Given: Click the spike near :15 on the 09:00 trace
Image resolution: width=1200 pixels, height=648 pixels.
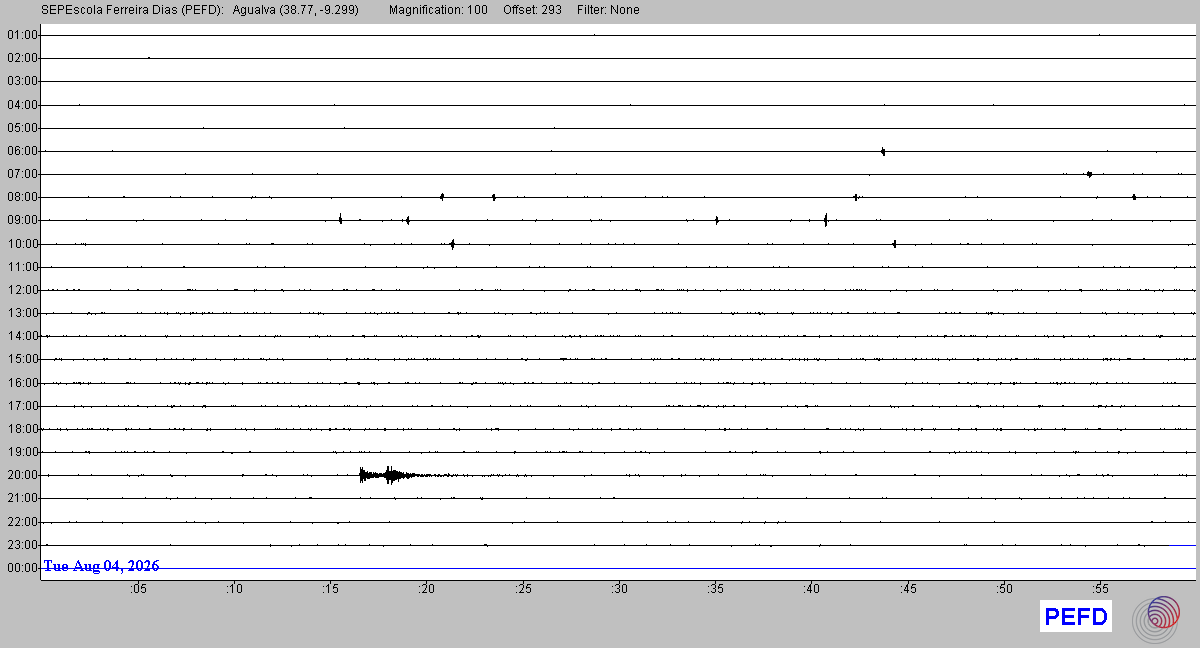Looking at the screenshot, I should [341, 219].
